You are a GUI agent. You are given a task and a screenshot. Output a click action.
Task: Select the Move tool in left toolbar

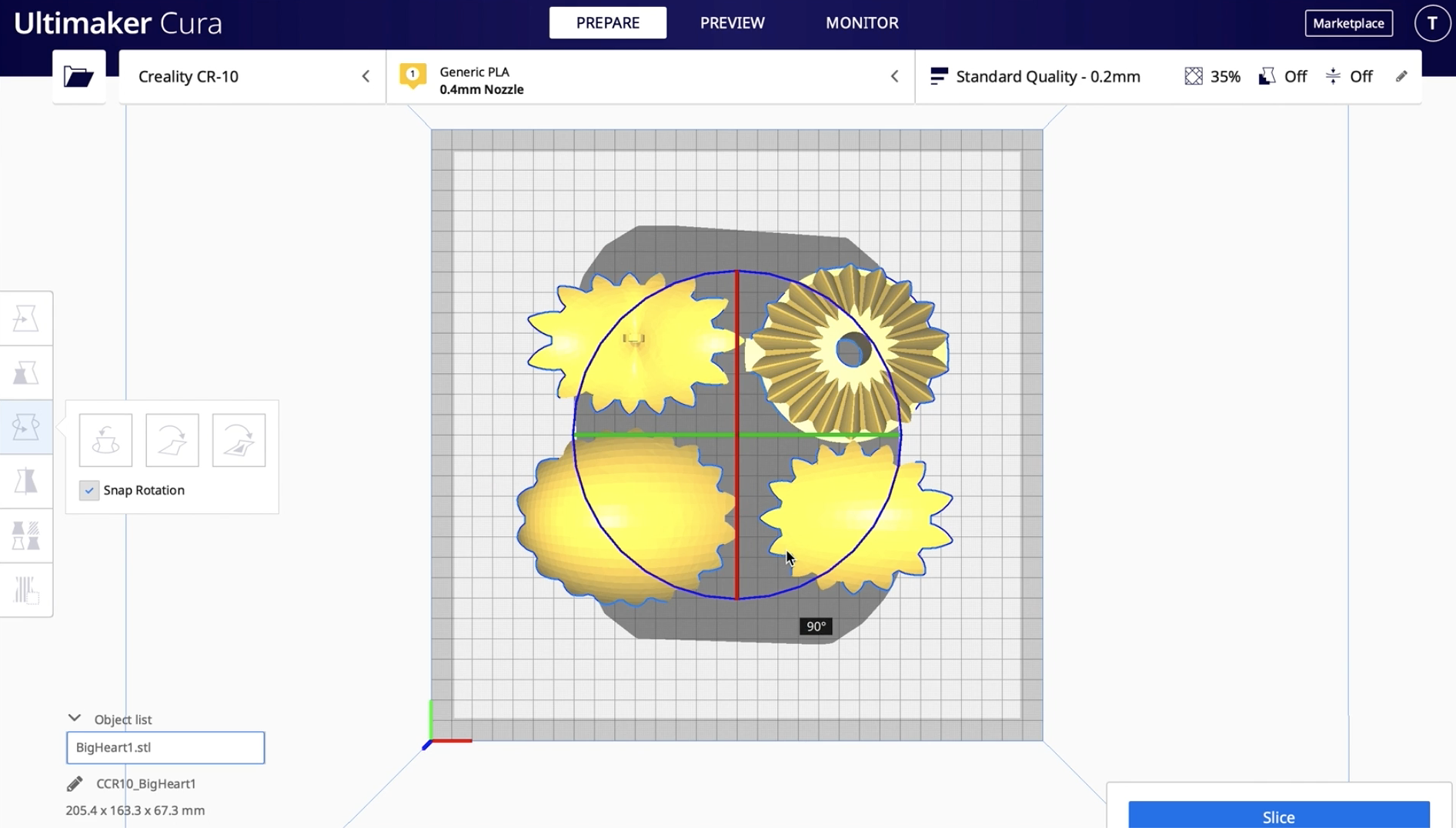(x=26, y=319)
